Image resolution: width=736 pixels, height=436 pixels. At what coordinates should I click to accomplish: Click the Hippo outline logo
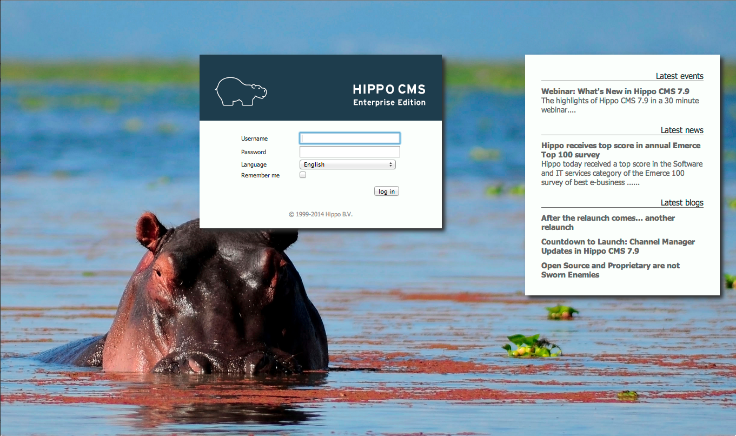(241, 92)
